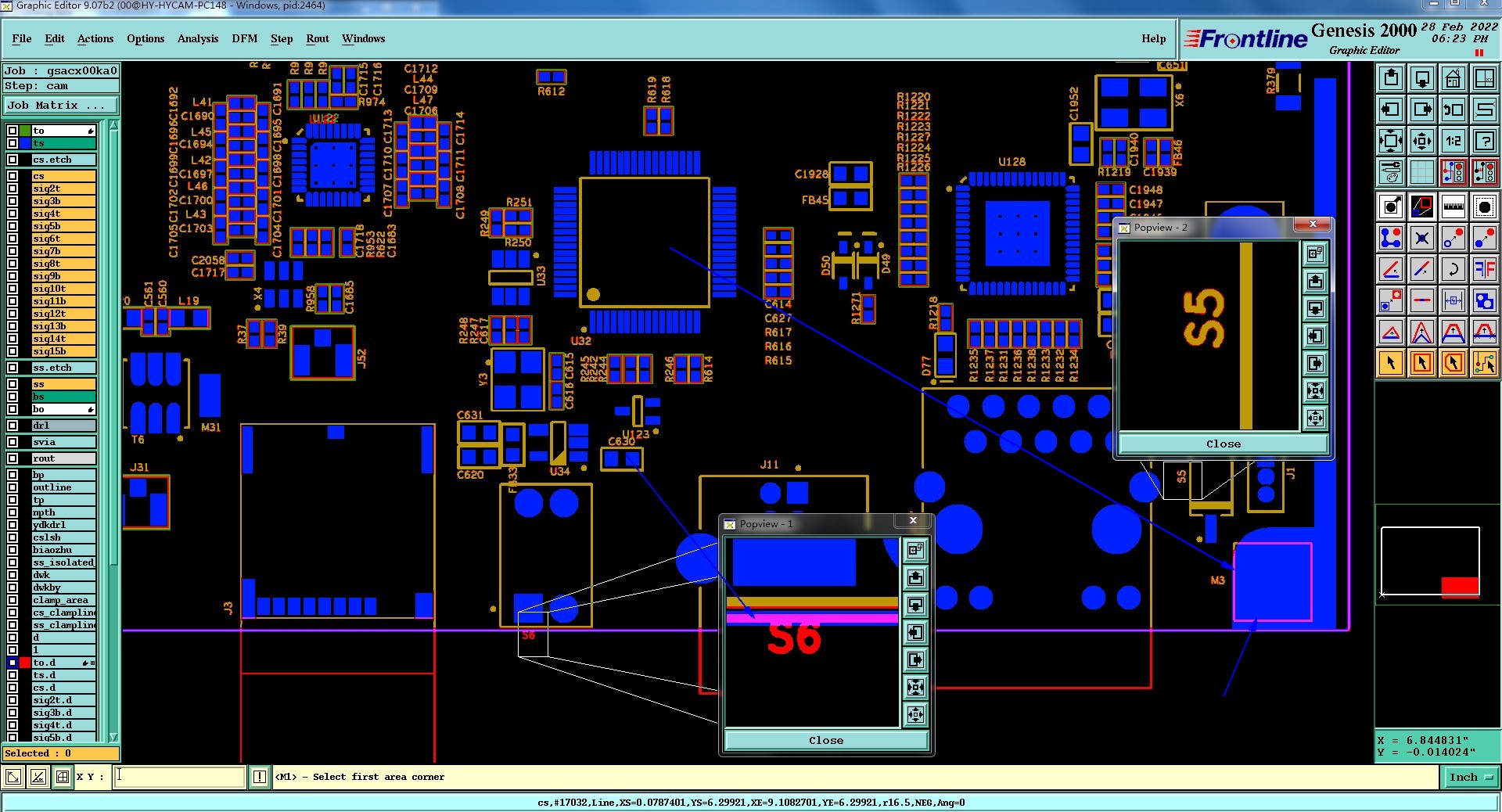Select the sig15b layer name

(x=63, y=351)
